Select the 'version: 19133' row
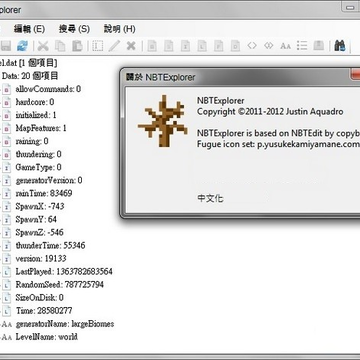The height and width of the screenshot is (360, 360). 41,259
